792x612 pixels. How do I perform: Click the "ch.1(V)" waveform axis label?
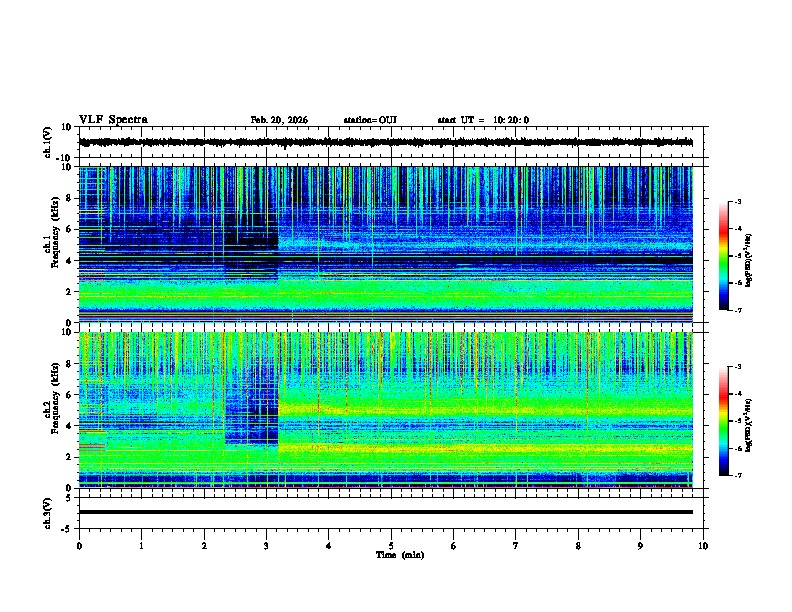tap(48, 142)
